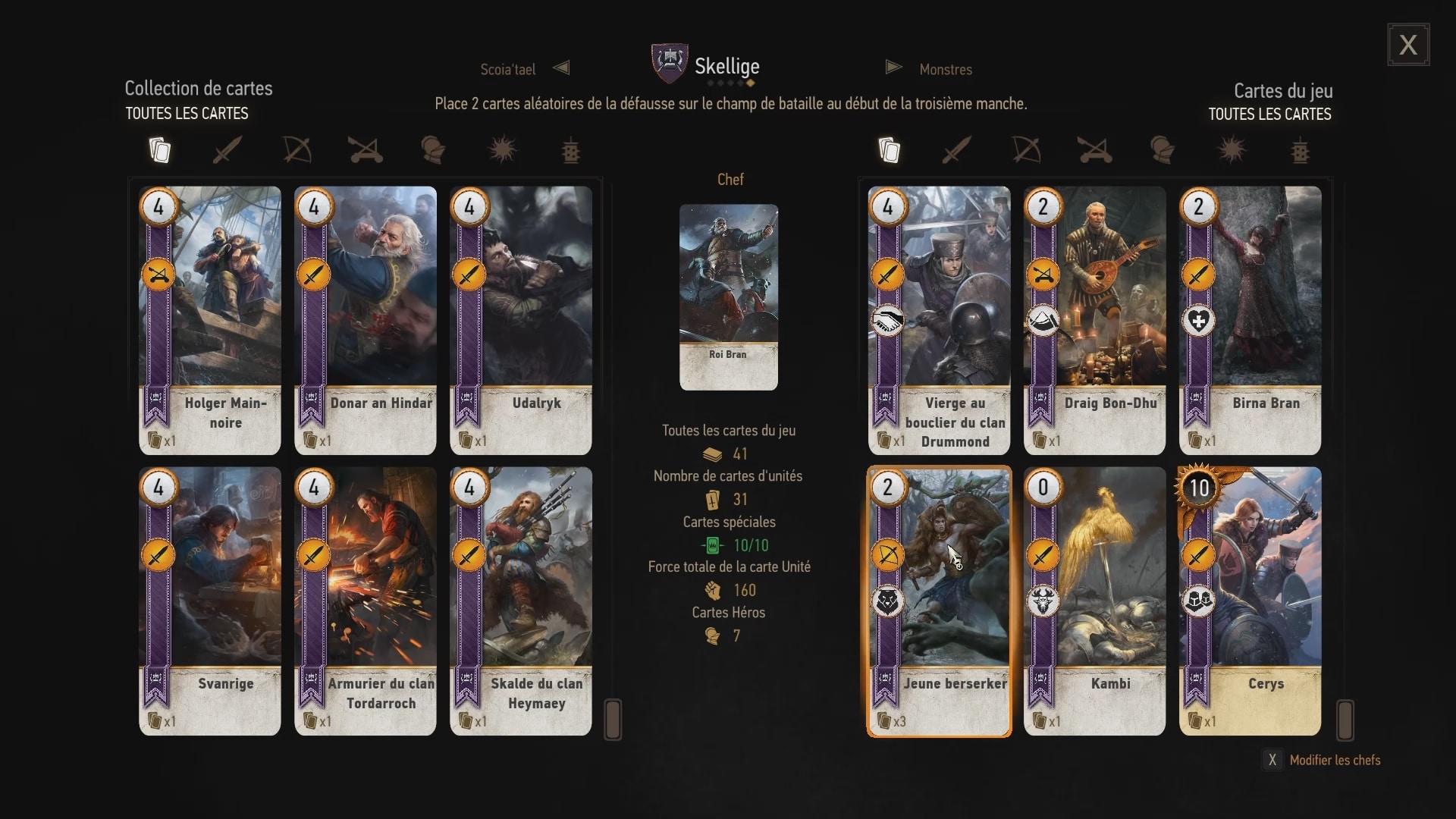The width and height of the screenshot is (1456, 819).
Task: Select melee sword filter in card collection
Action: coord(227,150)
